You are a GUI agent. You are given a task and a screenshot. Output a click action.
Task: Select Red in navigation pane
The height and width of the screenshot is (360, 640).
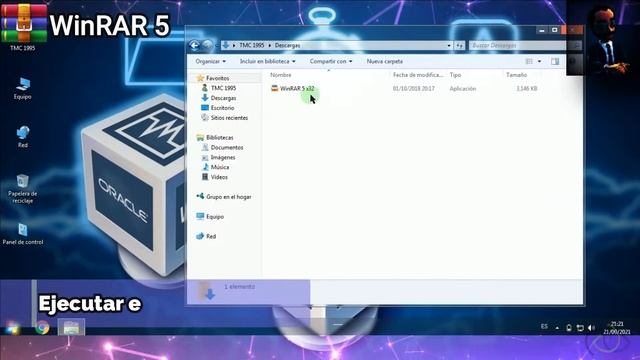(211, 236)
